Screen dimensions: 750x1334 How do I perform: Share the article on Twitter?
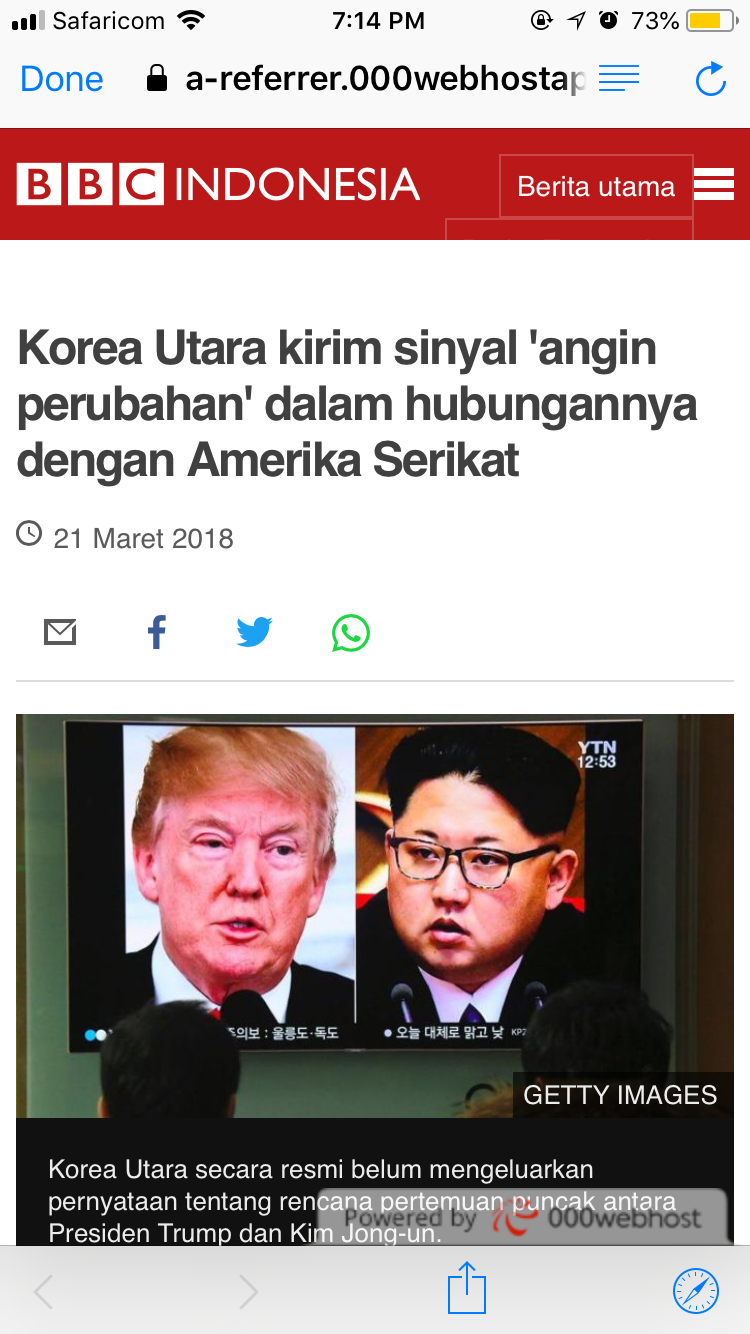click(x=254, y=633)
